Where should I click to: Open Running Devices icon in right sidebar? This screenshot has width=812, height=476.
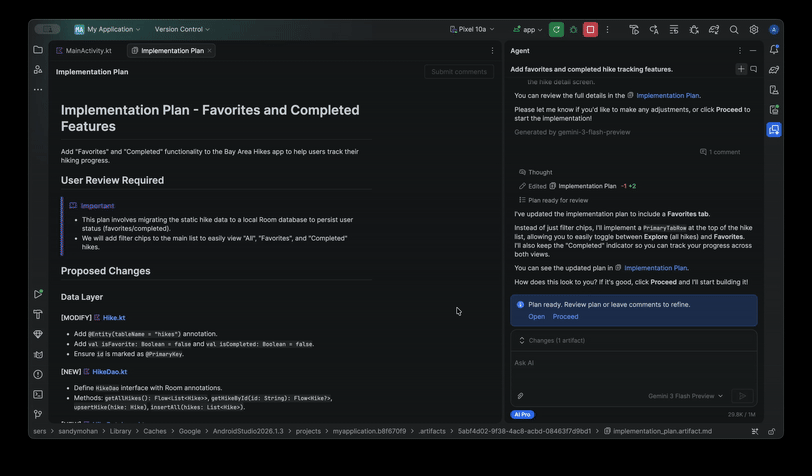(x=774, y=109)
